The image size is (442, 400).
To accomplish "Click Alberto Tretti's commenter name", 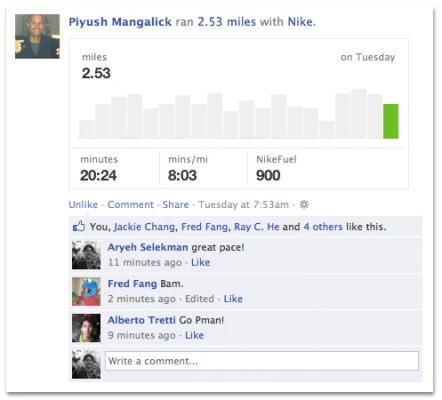I will (141, 320).
